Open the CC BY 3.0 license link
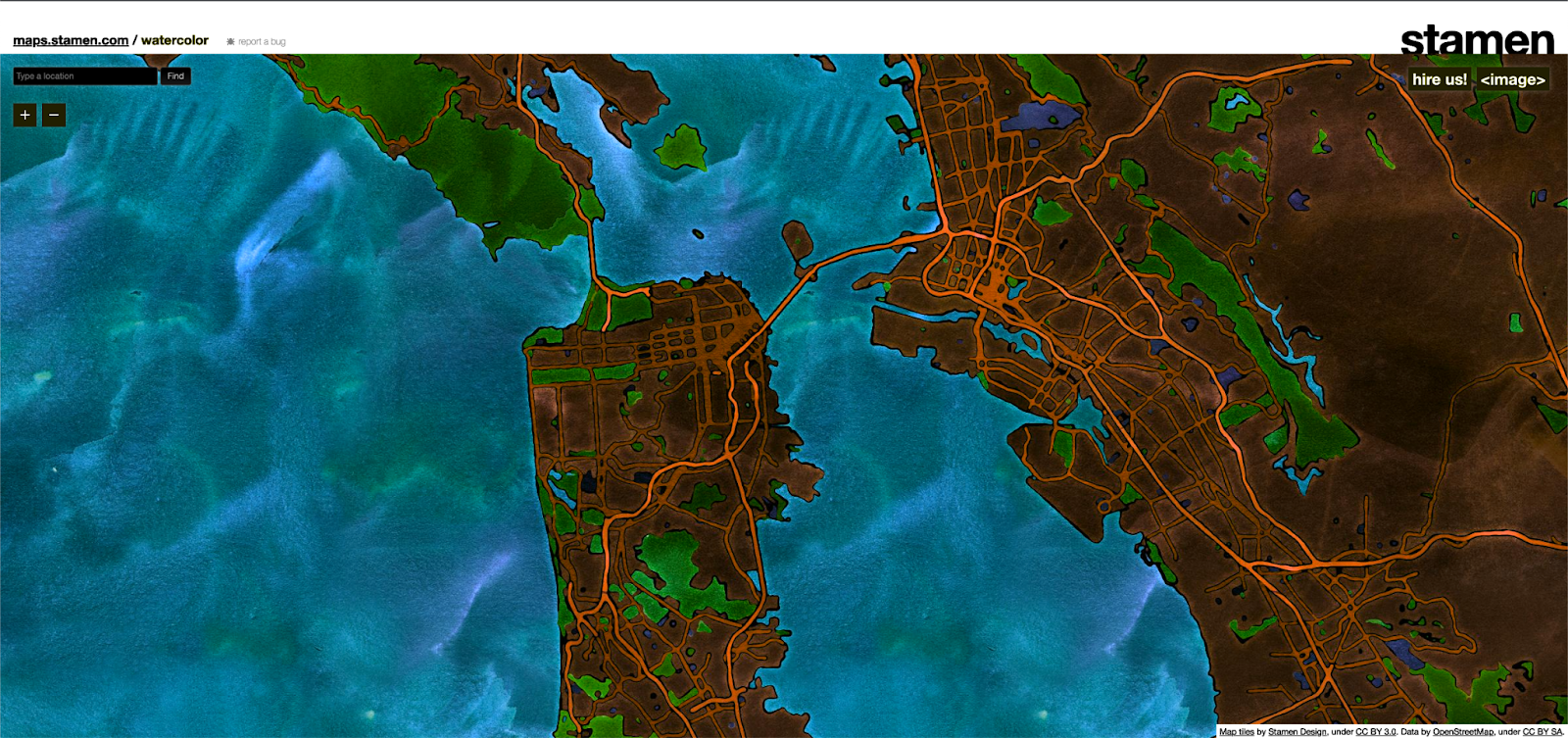The height and width of the screenshot is (738, 1568). (x=1375, y=731)
